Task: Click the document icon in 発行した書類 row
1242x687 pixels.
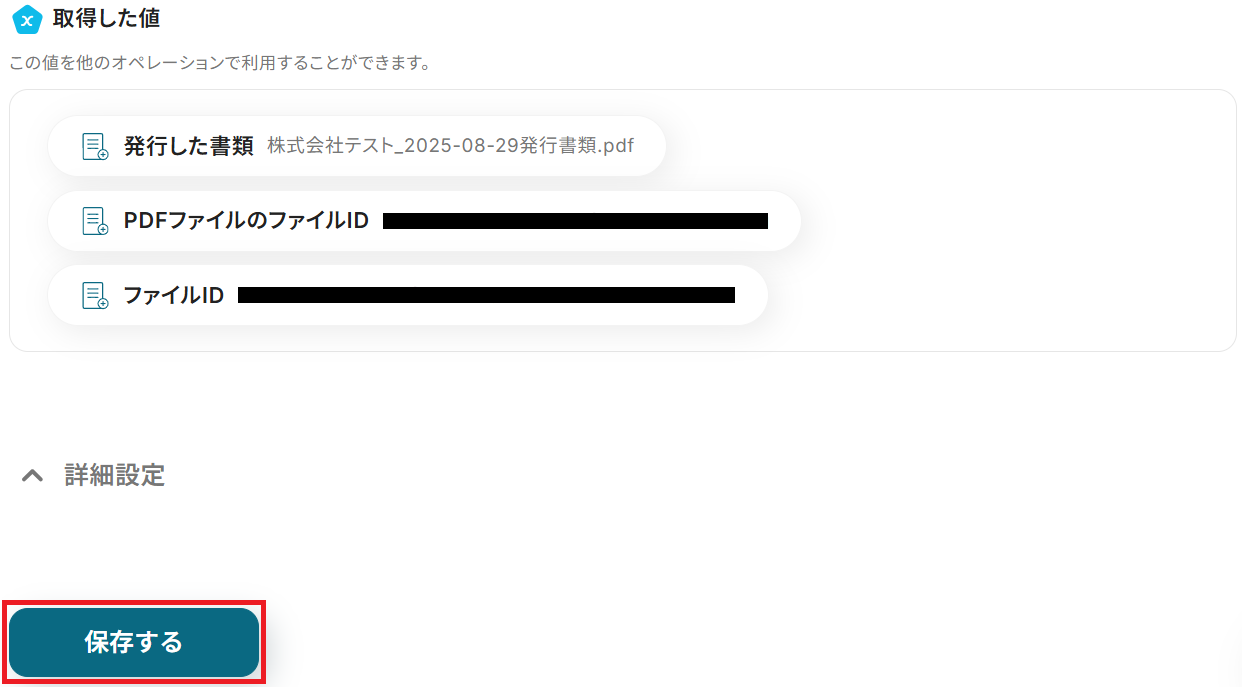Action: tap(95, 146)
